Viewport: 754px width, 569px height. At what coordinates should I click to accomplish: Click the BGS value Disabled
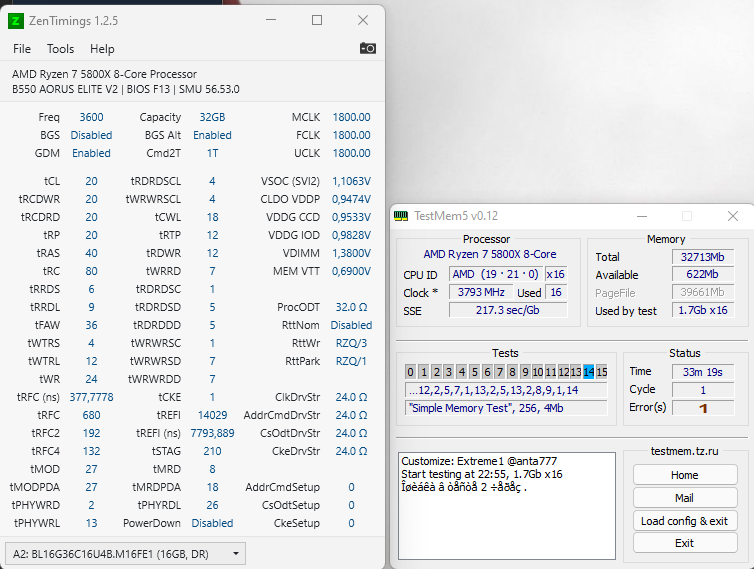pos(91,135)
